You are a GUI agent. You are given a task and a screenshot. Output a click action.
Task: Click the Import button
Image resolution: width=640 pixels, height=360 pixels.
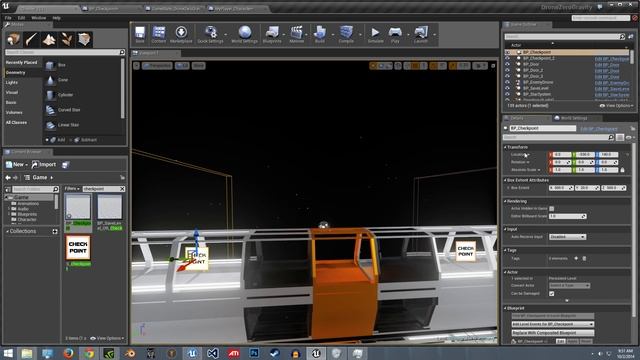coord(44,164)
